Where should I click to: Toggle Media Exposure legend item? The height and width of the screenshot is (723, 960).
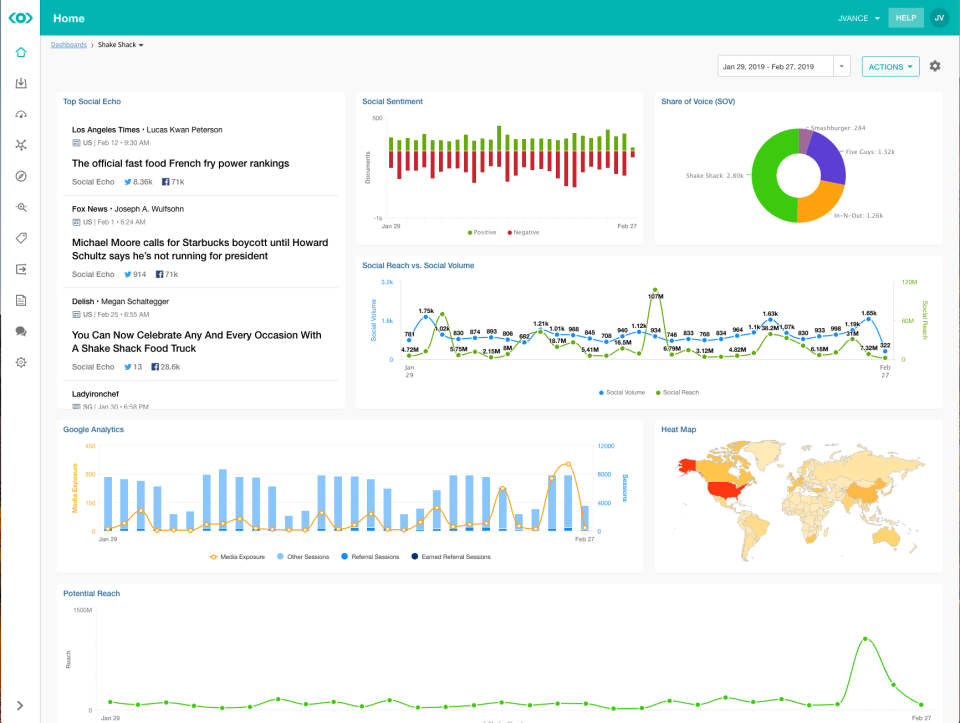click(237, 557)
